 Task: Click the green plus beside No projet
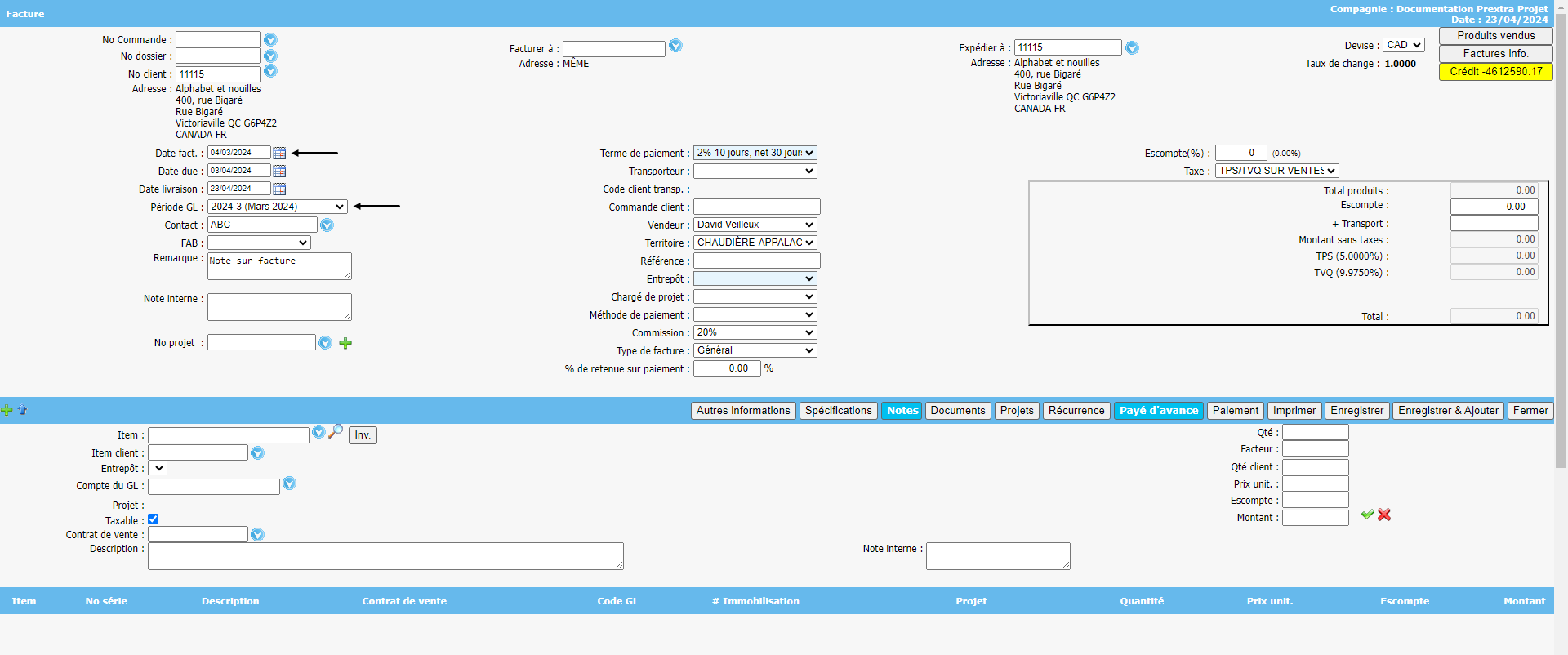[x=345, y=343]
